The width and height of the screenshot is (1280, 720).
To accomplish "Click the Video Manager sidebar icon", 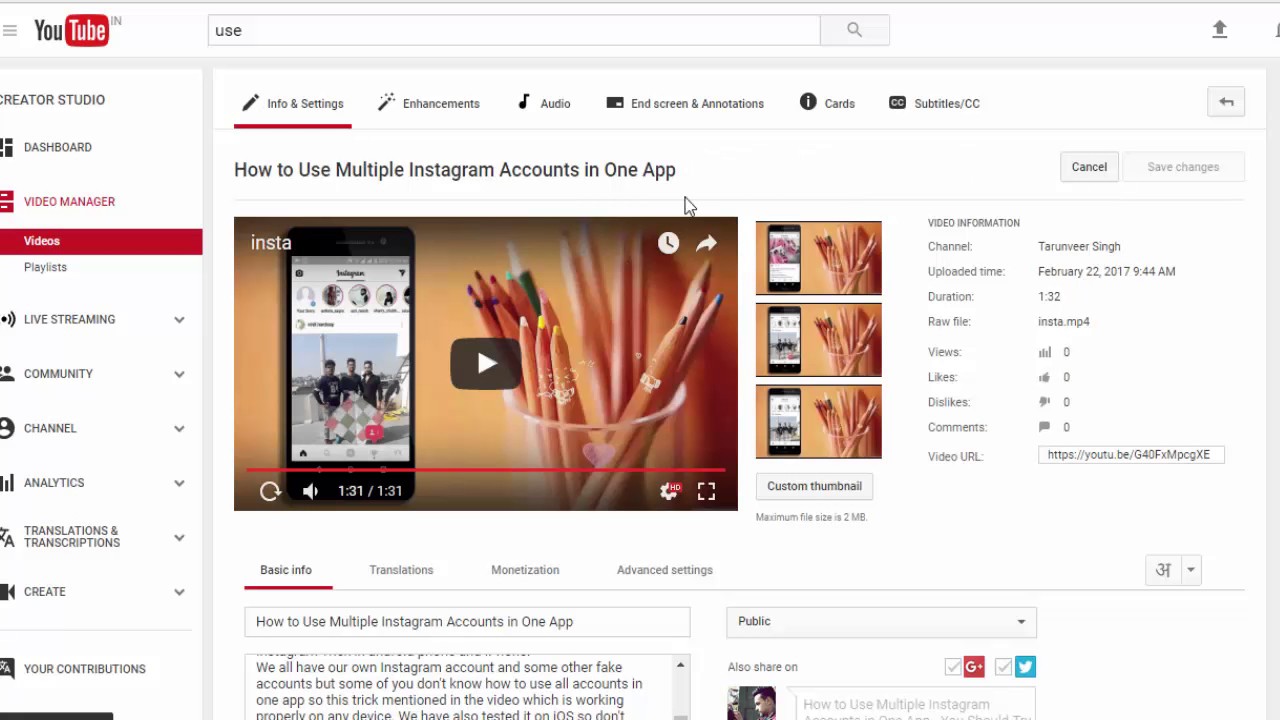I will click(7, 201).
